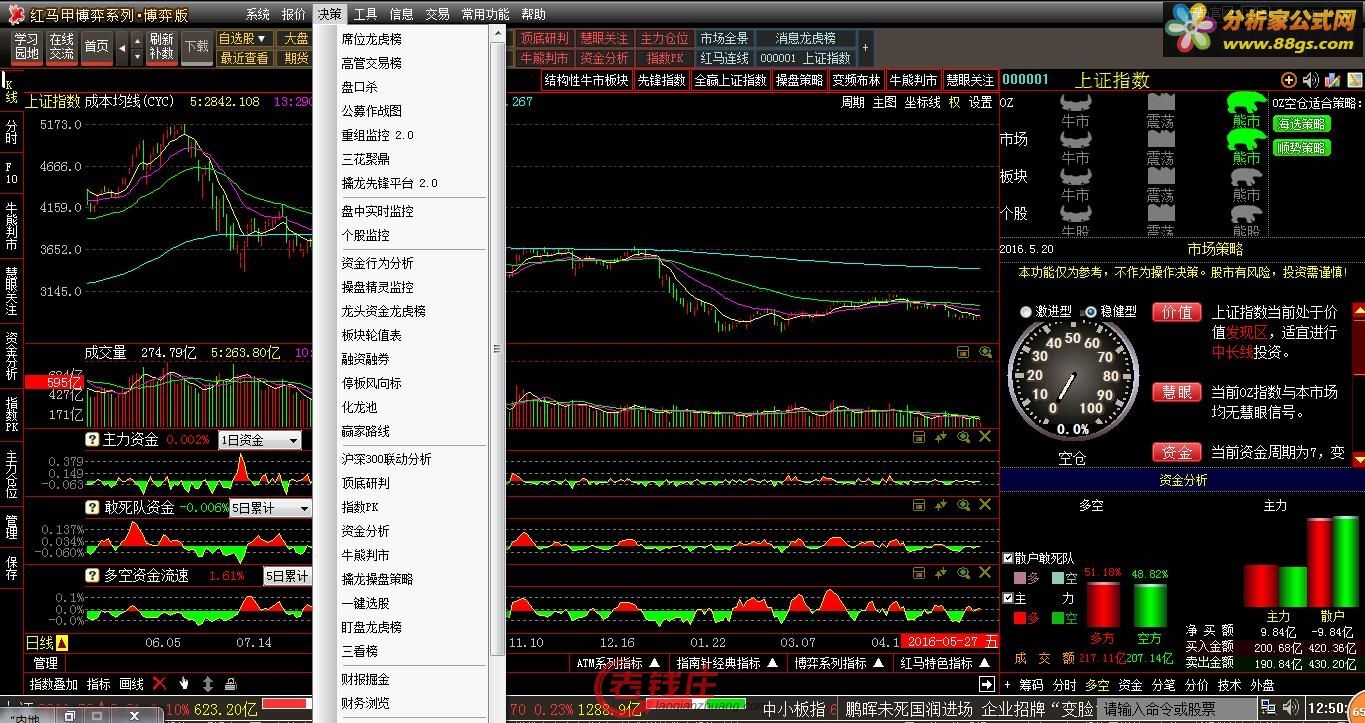The height and width of the screenshot is (723, 1365).
Task: Select the 激进型 radio button
Action: click(x=1026, y=312)
